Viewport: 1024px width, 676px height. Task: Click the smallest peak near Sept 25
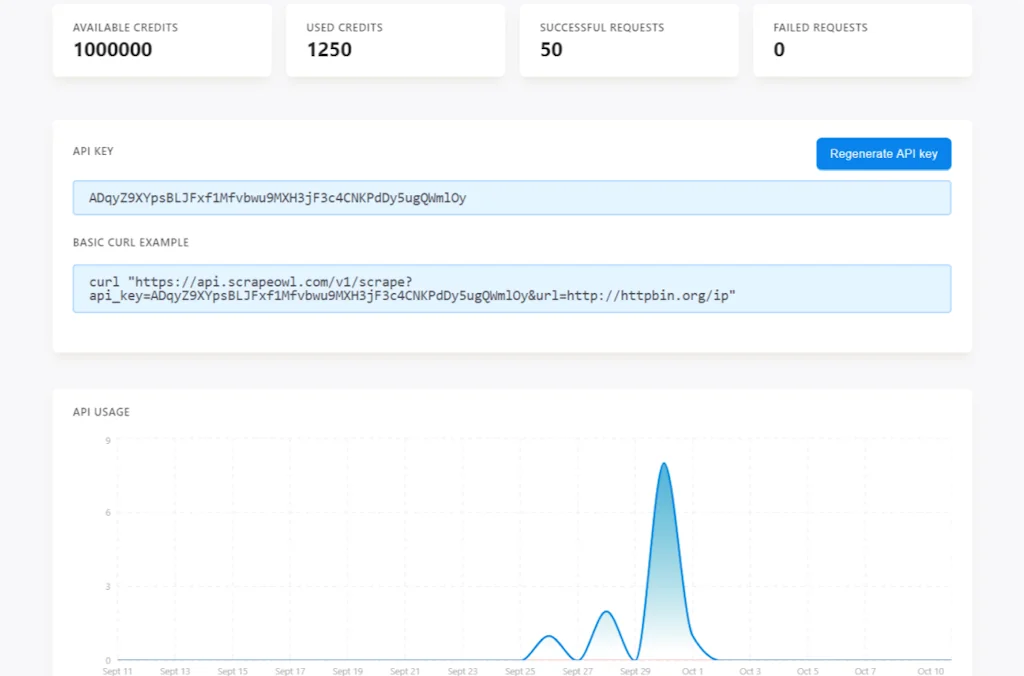(548, 636)
